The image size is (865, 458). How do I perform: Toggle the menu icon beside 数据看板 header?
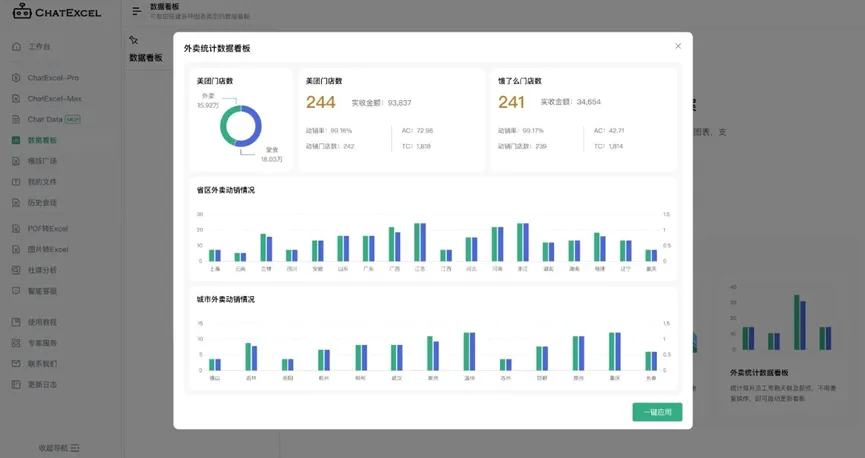point(137,11)
